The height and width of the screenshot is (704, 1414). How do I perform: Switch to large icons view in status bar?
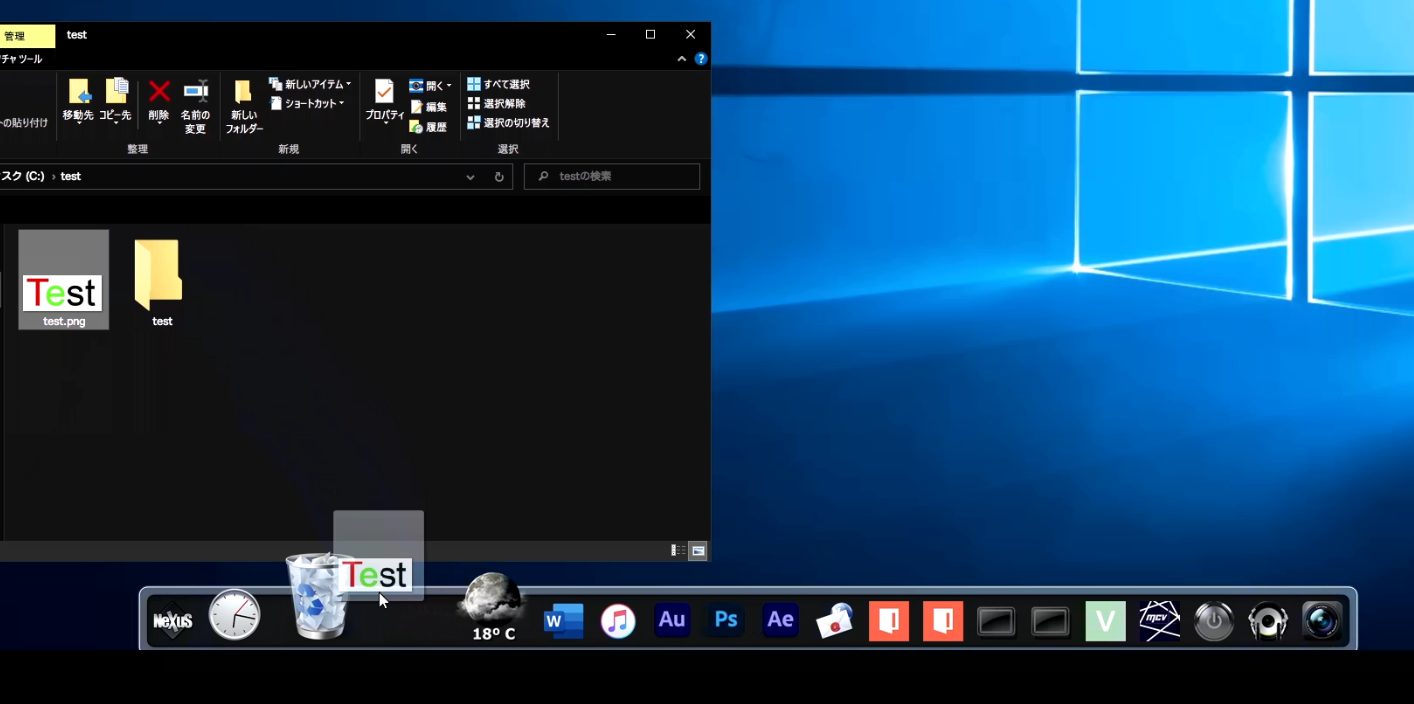(697, 551)
